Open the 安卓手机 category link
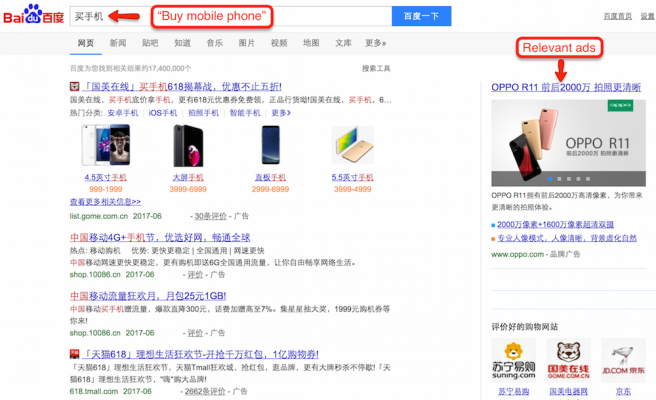656x400 pixels. [123, 113]
